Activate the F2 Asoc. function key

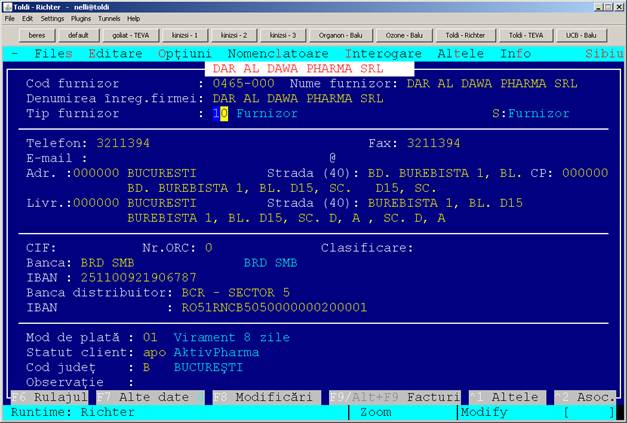[x=585, y=397]
